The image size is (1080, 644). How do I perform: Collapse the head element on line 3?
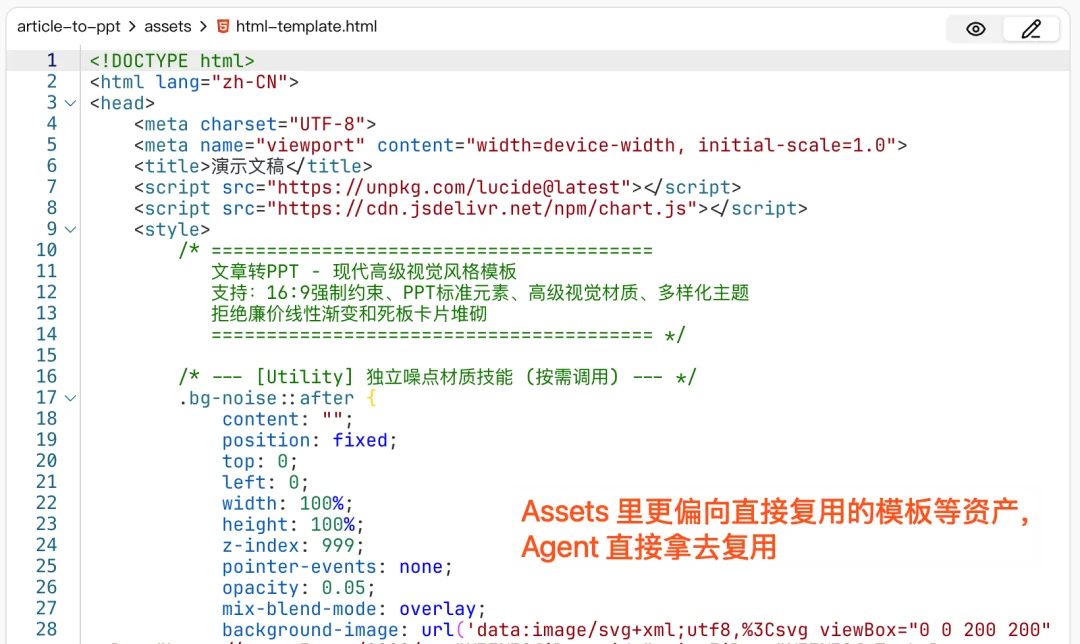(x=69, y=102)
